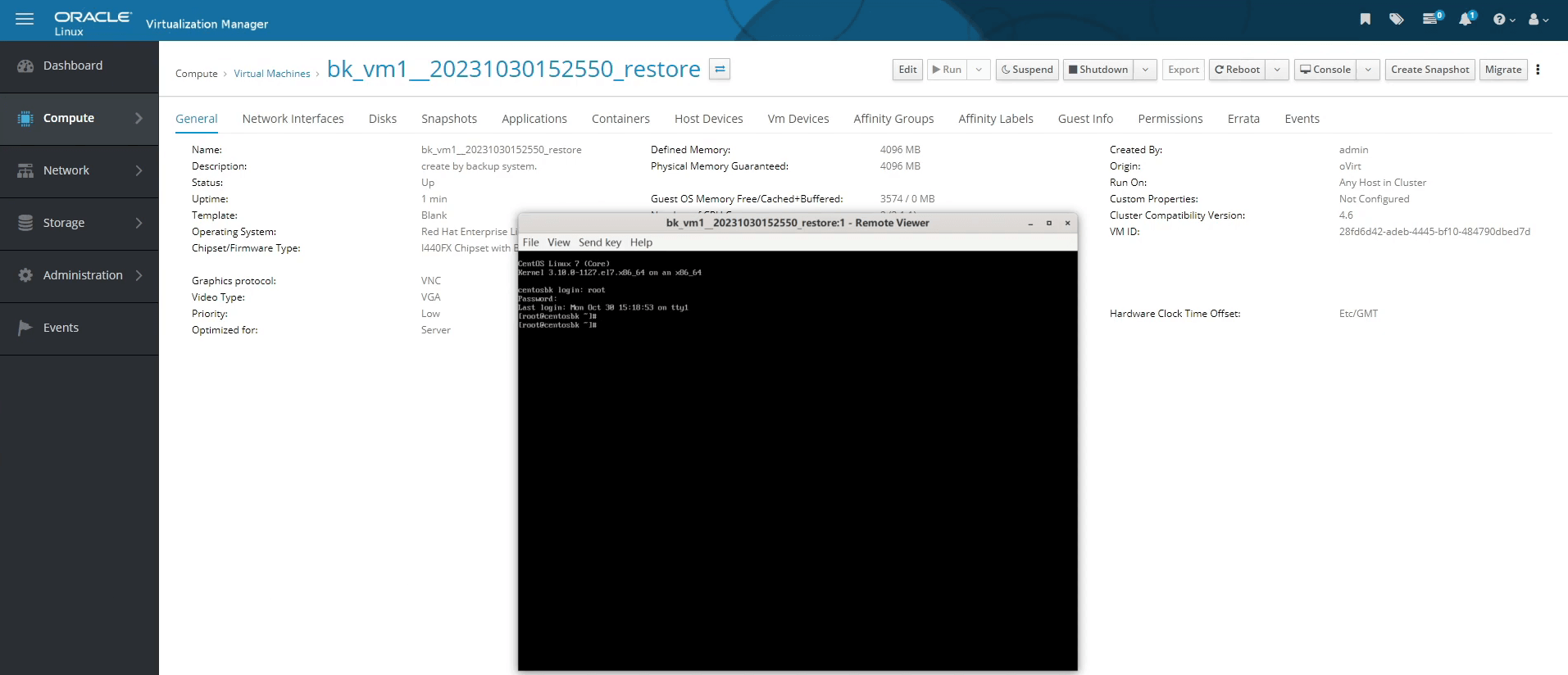Open the Shutdown dropdown arrow
The width and height of the screenshot is (1568, 675).
(x=1145, y=70)
